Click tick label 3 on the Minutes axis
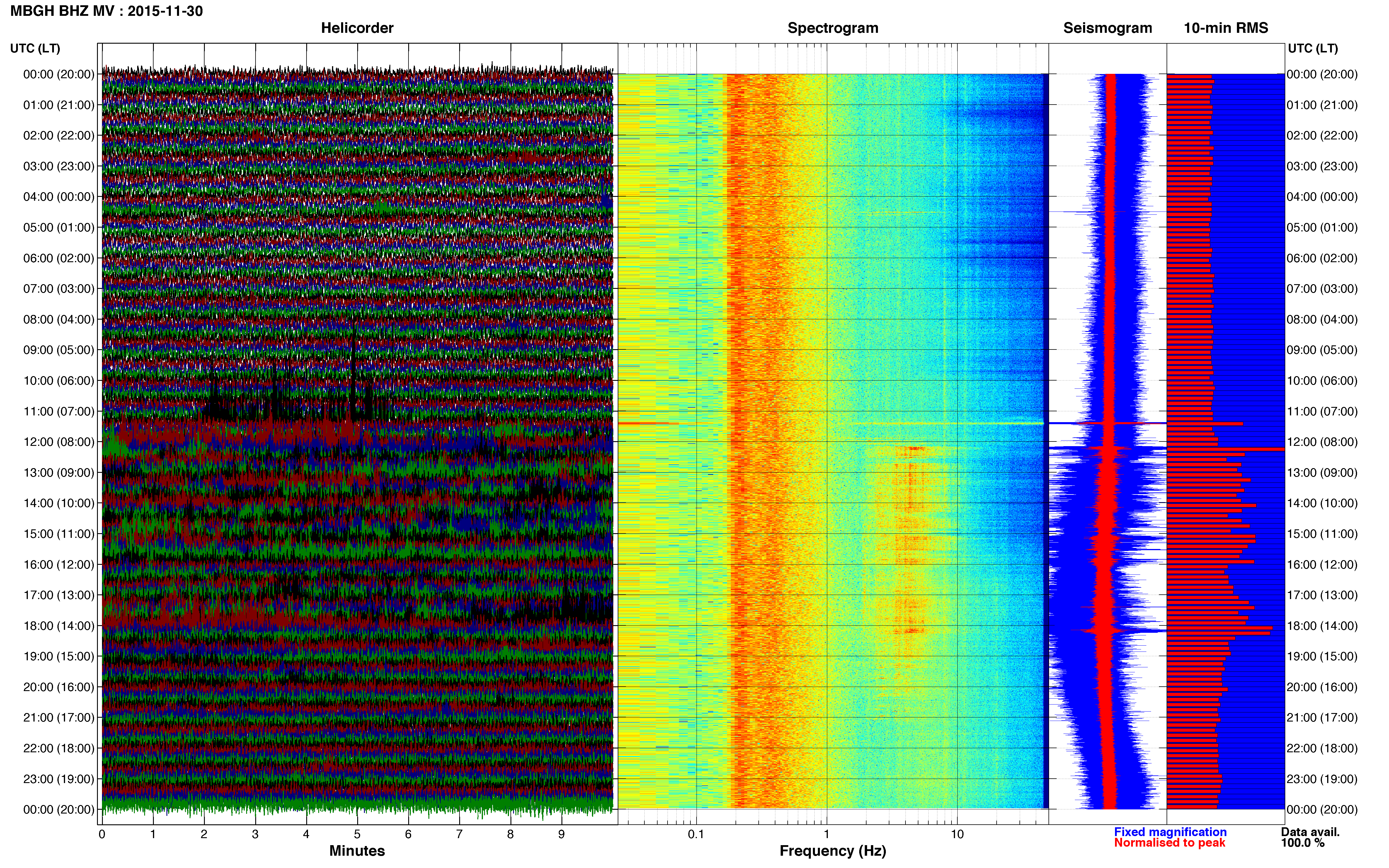Screen dimensions: 1389x868 coord(255,835)
